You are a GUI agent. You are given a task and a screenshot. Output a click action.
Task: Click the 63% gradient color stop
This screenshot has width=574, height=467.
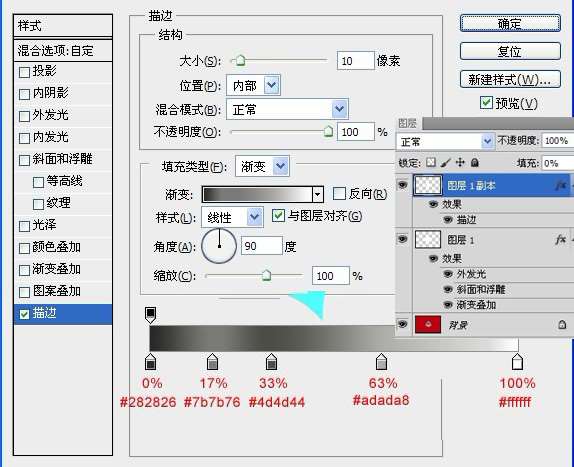[x=381, y=362]
